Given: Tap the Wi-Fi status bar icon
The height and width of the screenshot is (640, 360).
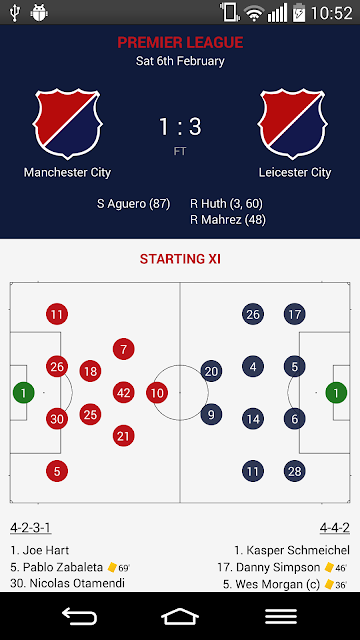Looking at the screenshot, I should click(x=253, y=13).
